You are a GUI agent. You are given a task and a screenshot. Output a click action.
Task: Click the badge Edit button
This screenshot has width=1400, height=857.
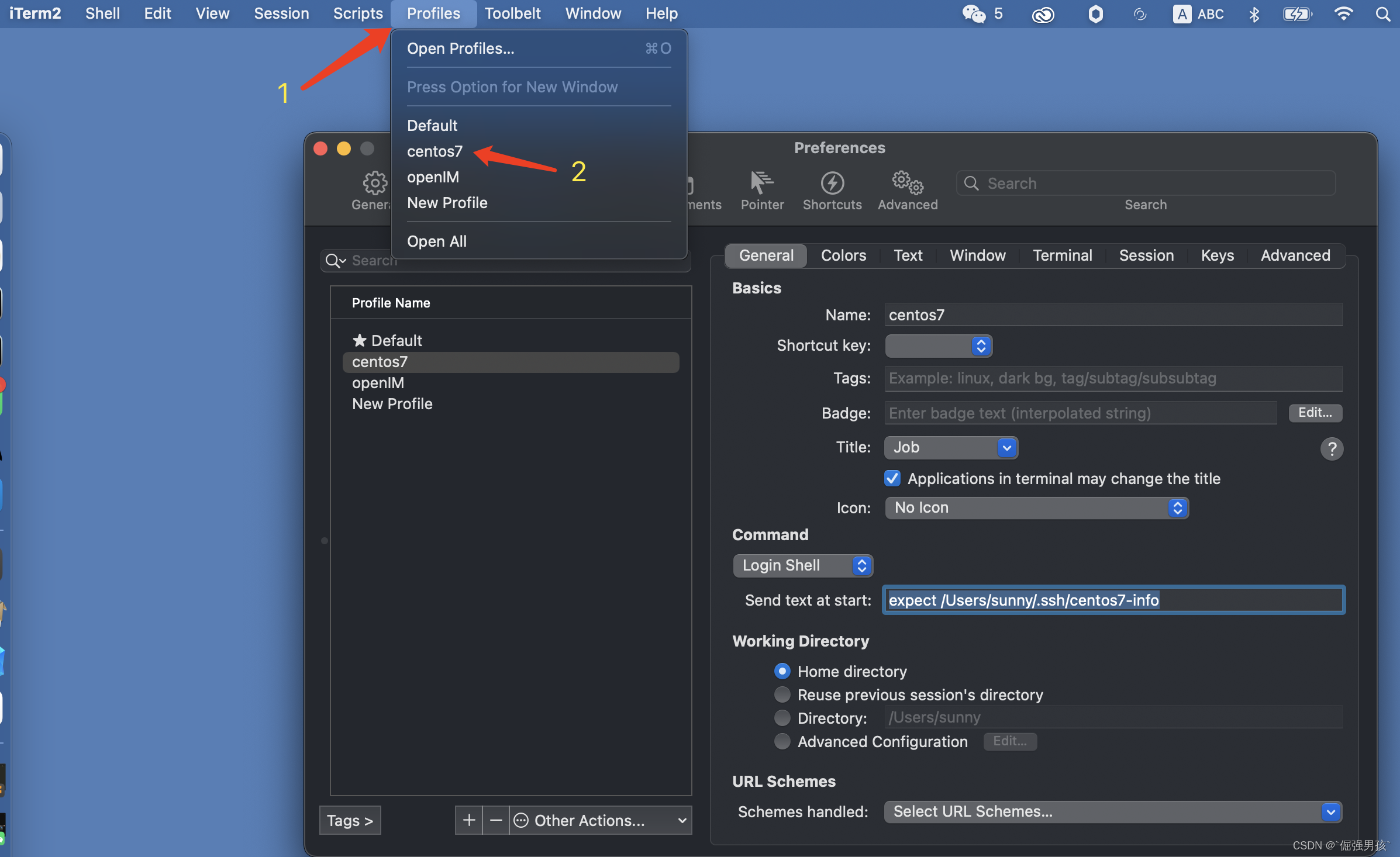1315,413
